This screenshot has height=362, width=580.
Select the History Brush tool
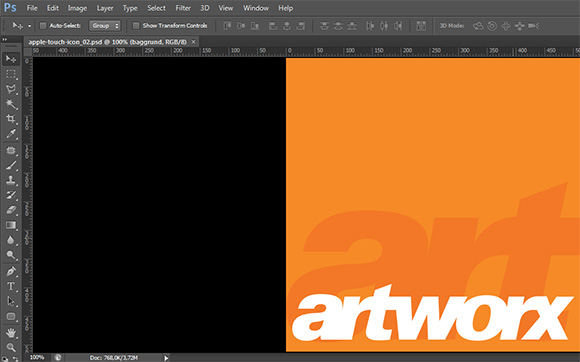tap(11, 195)
